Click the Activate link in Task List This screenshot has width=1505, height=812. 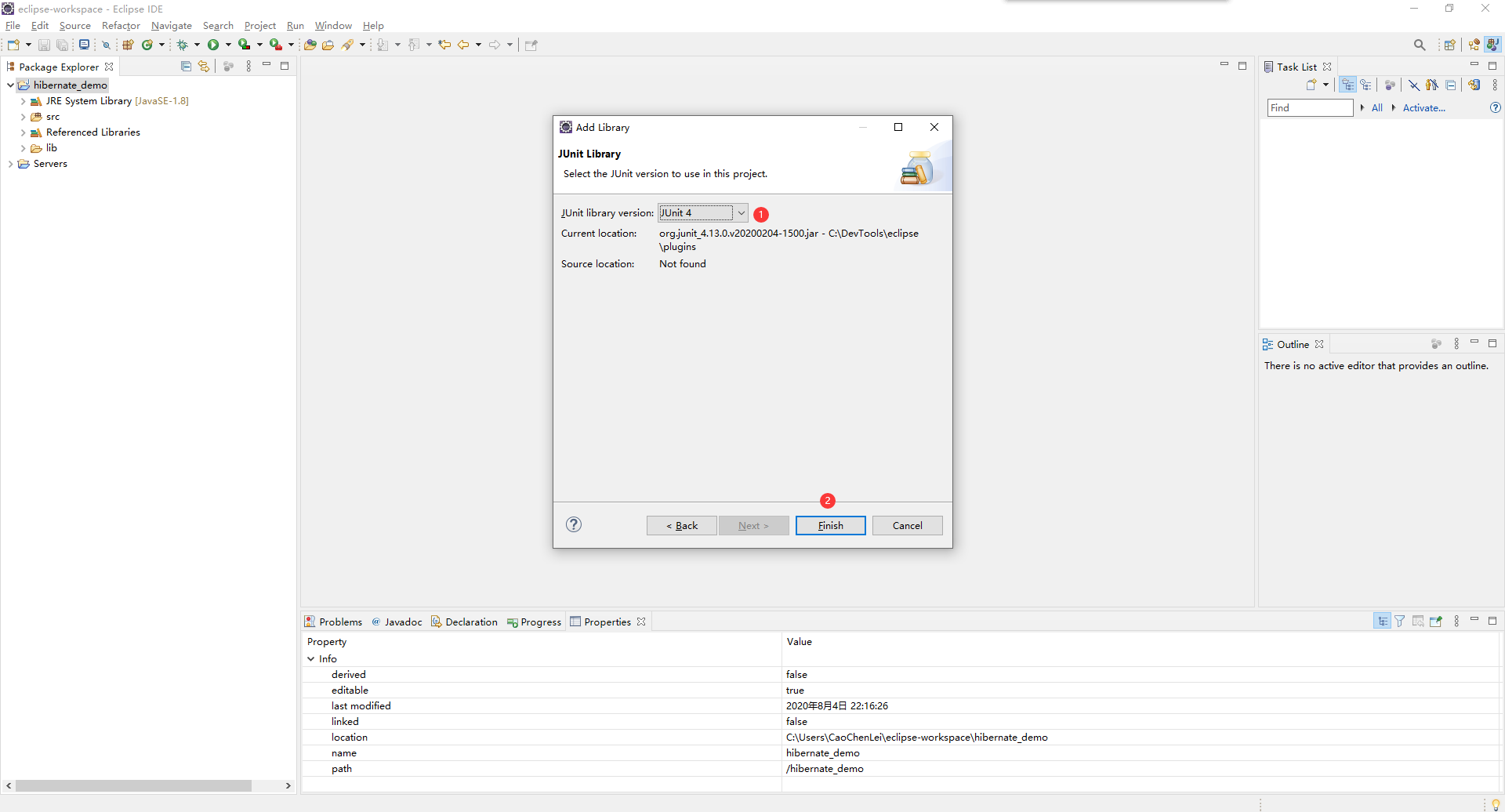point(1423,107)
